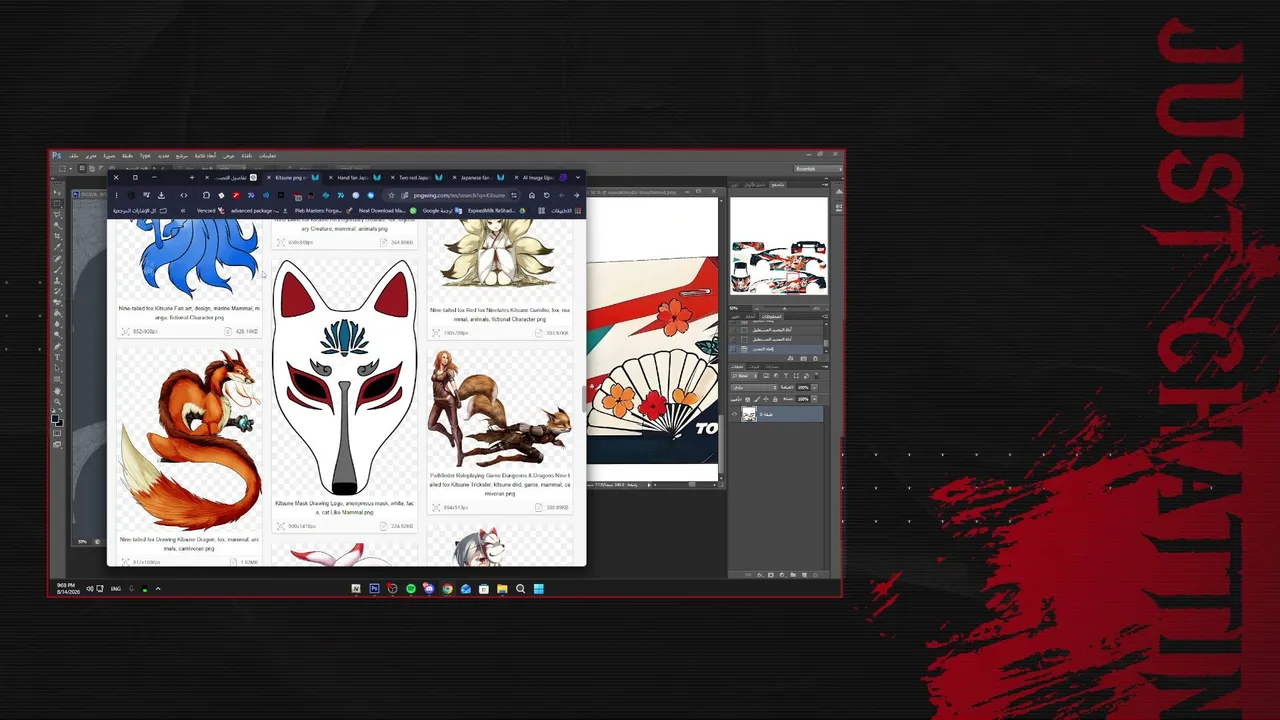The height and width of the screenshot is (720, 1280).
Task: Open the Kitsune Mask Drawing Logo caption link
Action: [344, 508]
